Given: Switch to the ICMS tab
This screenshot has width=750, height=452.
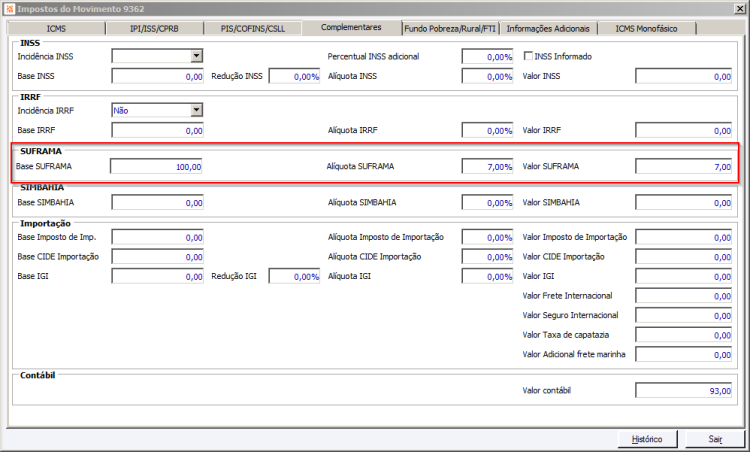Looking at the screenshot, I should (x=56, y=29).
